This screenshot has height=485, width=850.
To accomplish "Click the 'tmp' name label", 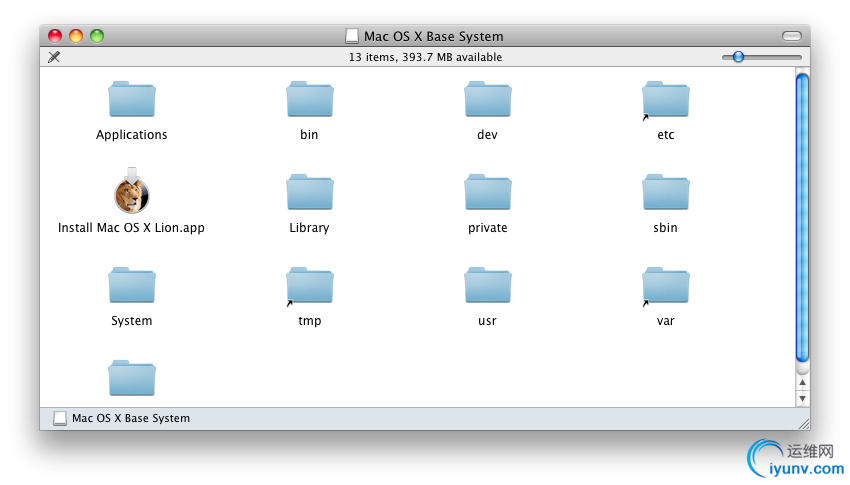I will 310,321.
